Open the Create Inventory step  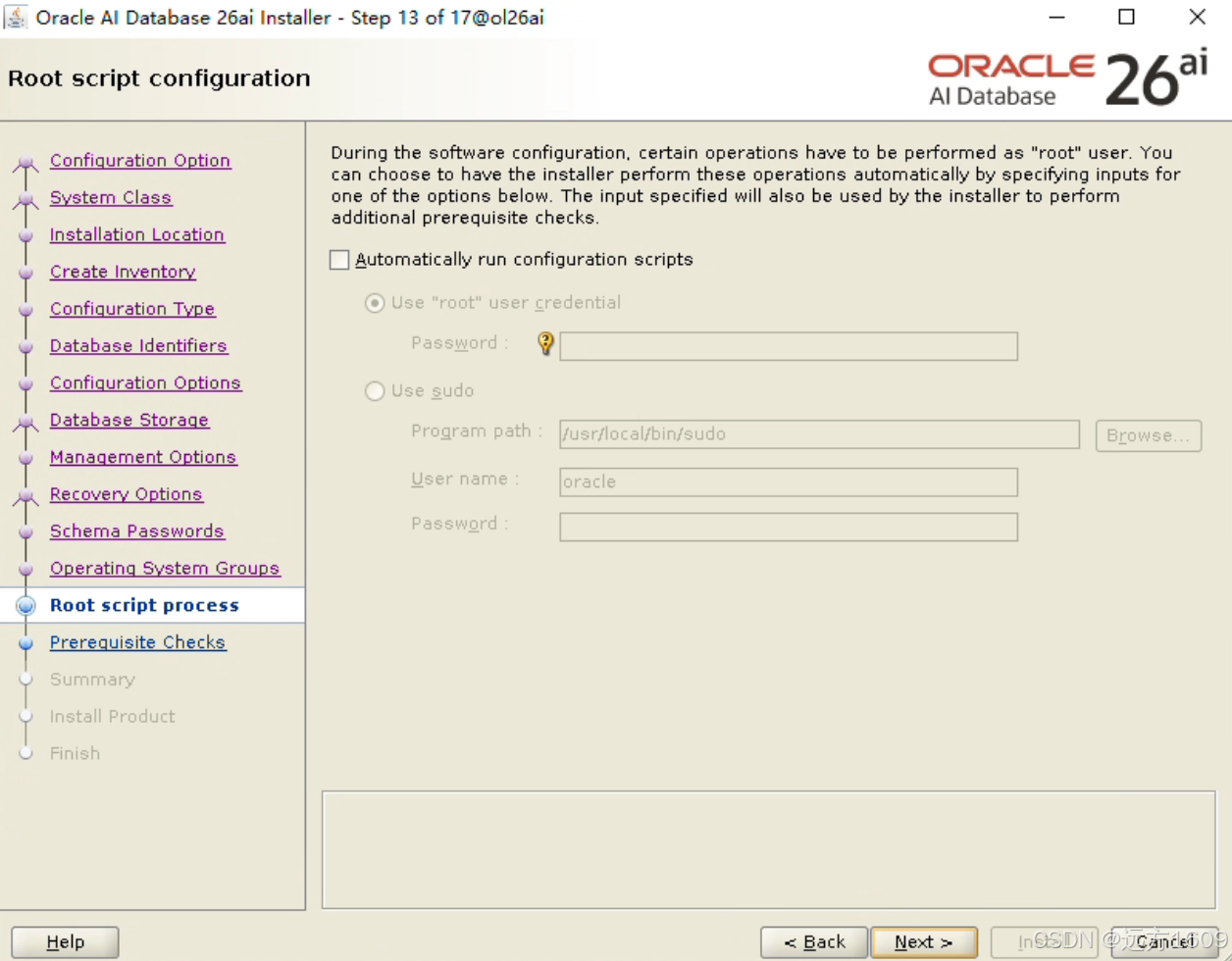(x=123, y=273)
